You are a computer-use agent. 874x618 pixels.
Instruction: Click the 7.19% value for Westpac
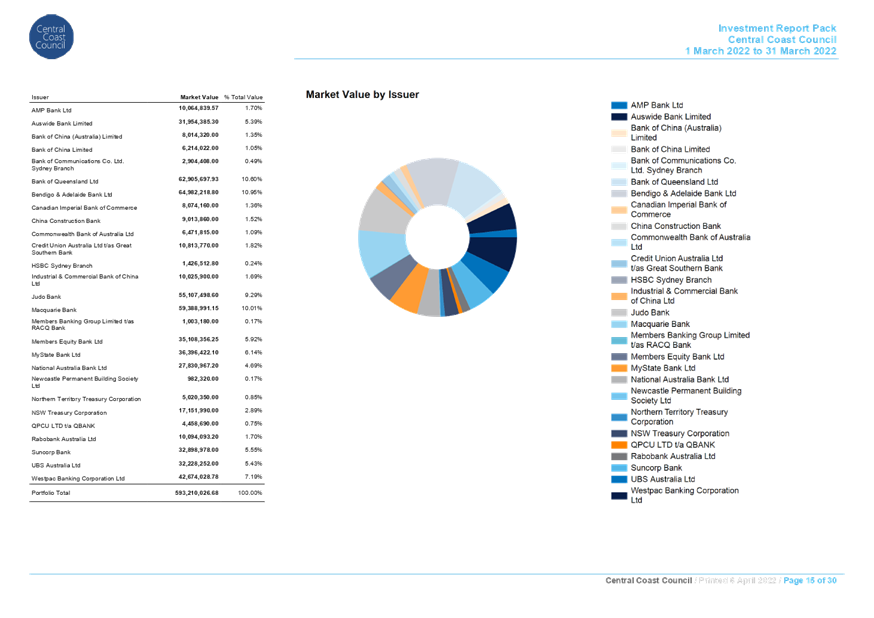pos(254,477)
